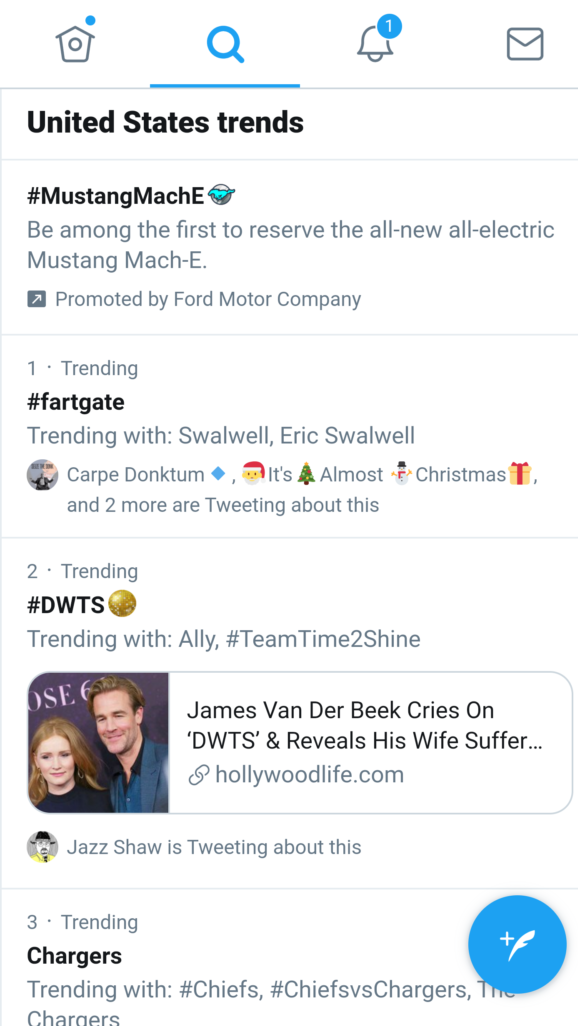Viewport: 578px width, 1026px height.
Task: Open the Home timeline icon
Action: pos(75,43)
